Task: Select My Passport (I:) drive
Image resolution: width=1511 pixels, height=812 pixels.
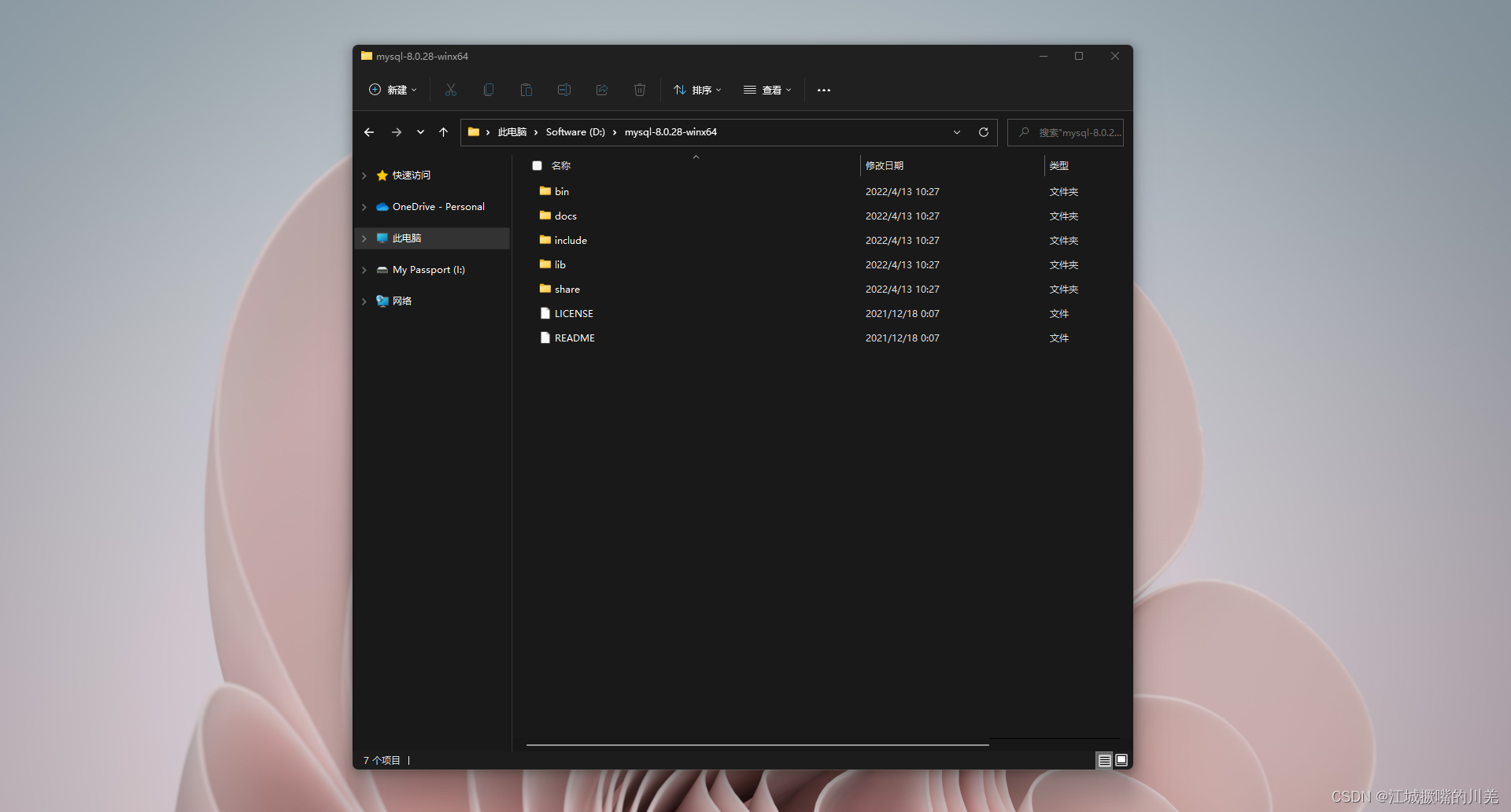Action: click(429, 270)
